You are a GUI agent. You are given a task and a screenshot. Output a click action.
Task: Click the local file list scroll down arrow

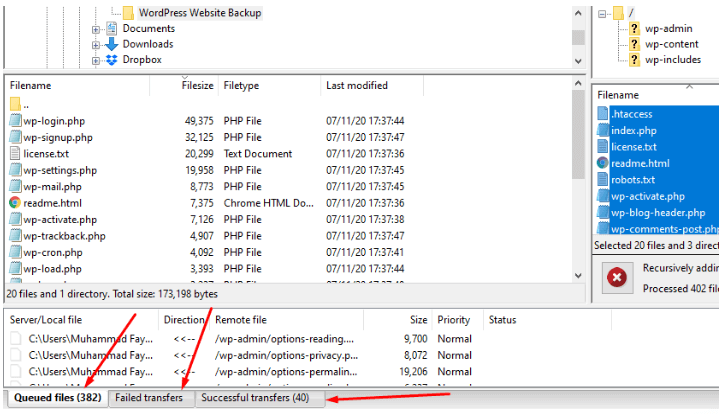(x=578, y=276)
